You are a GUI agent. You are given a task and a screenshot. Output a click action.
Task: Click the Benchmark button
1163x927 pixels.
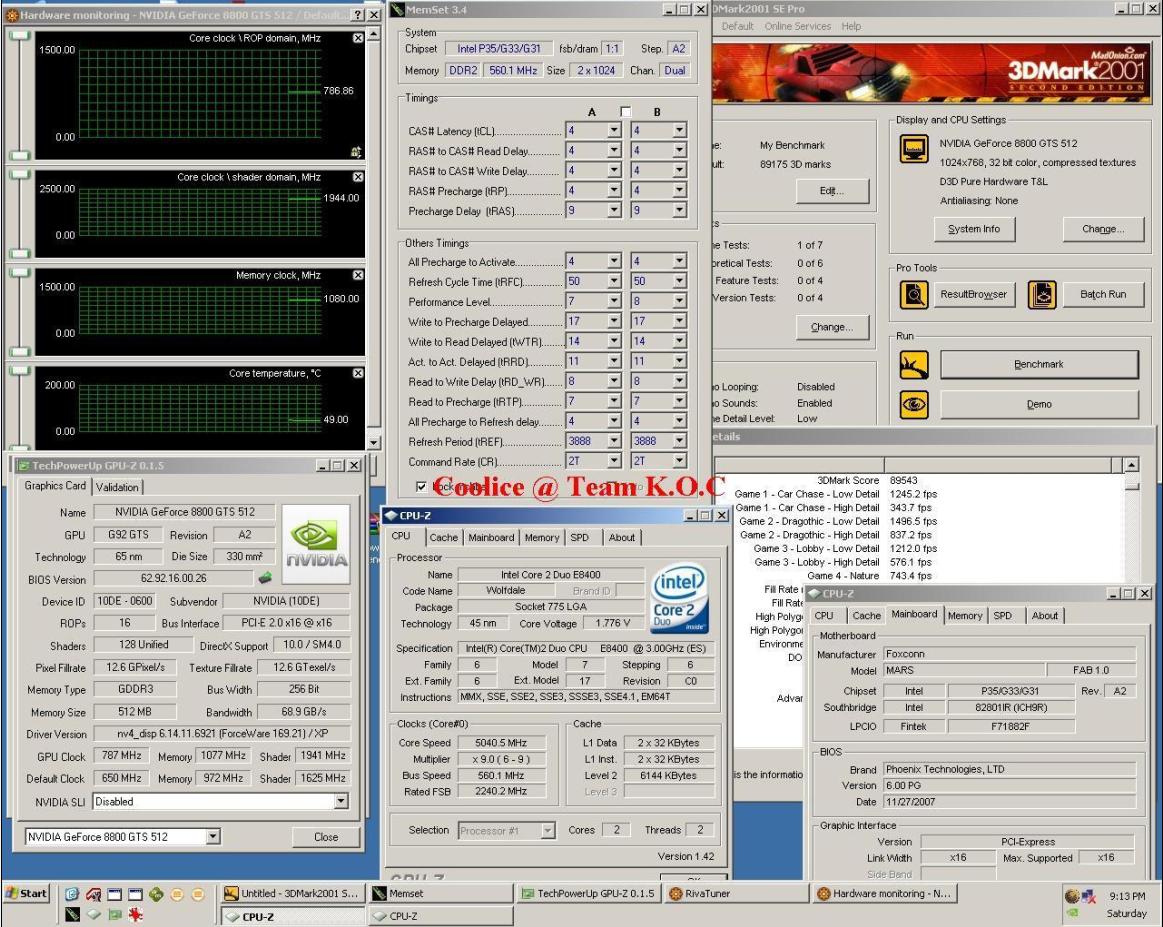point(1039,364)
